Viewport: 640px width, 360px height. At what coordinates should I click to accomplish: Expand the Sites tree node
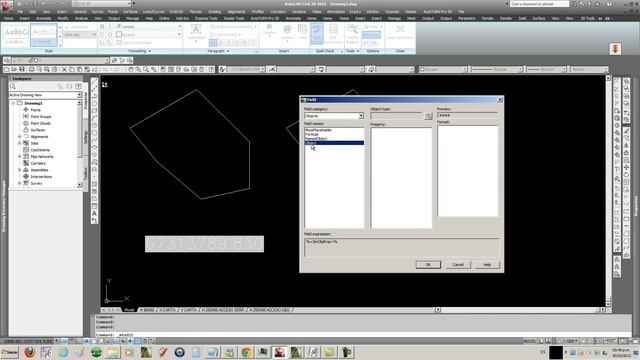coord(19,143)
